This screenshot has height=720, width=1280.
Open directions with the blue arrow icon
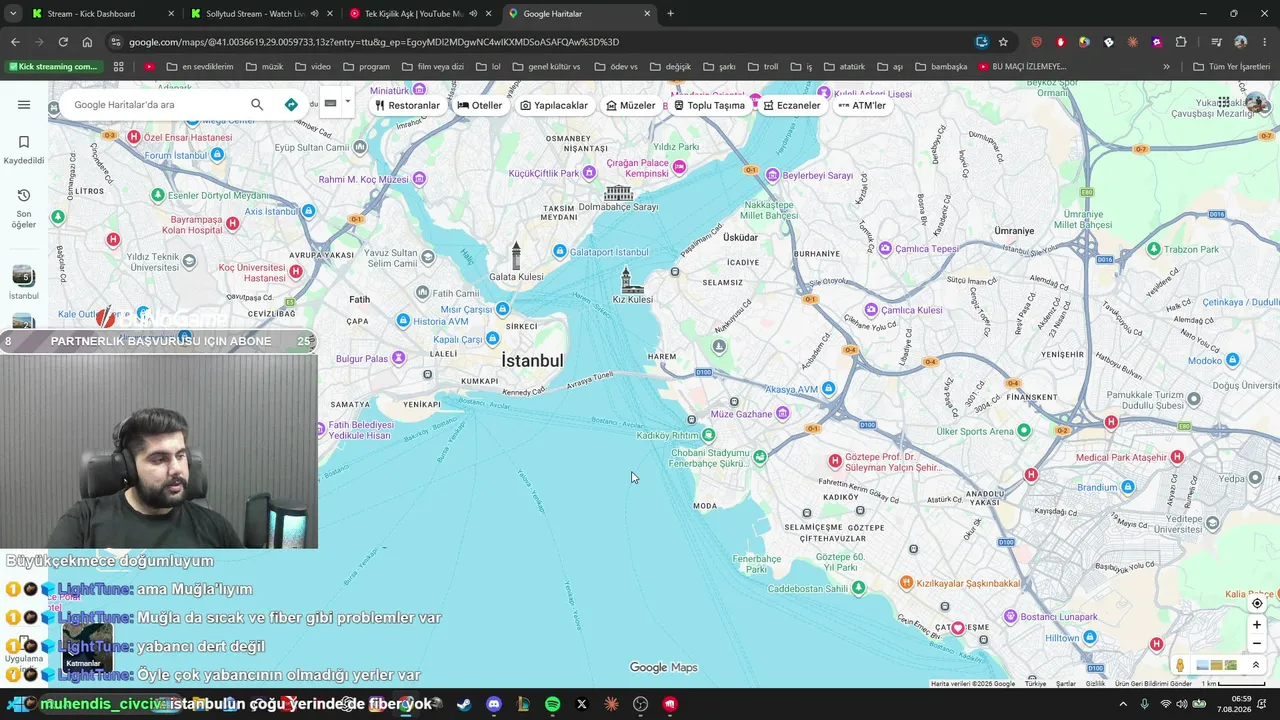pos(291,105)
